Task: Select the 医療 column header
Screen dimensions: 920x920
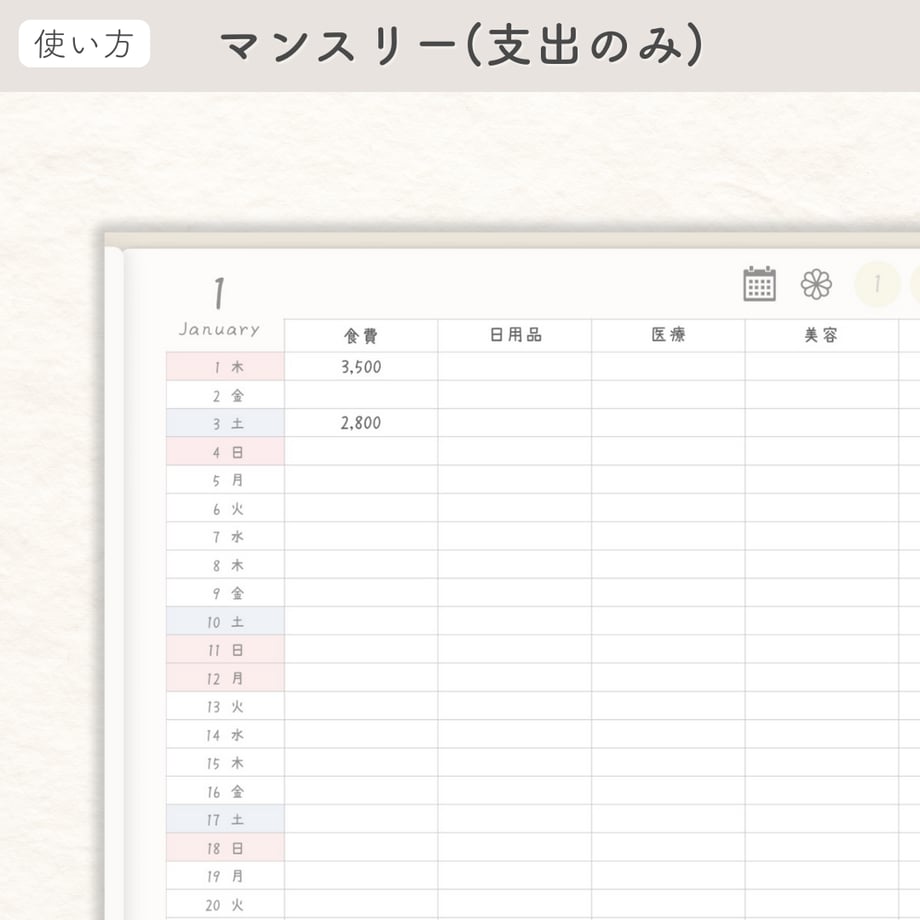Action: pos(668,336)
